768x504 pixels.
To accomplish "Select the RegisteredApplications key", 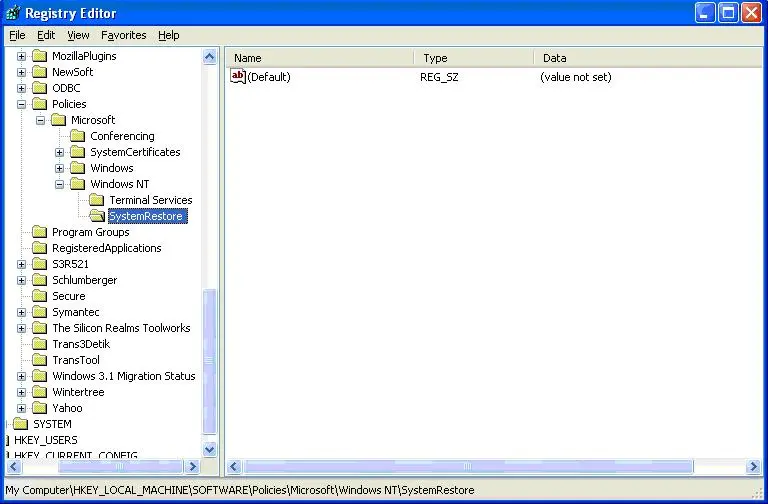I will click(x=106, y=248).
